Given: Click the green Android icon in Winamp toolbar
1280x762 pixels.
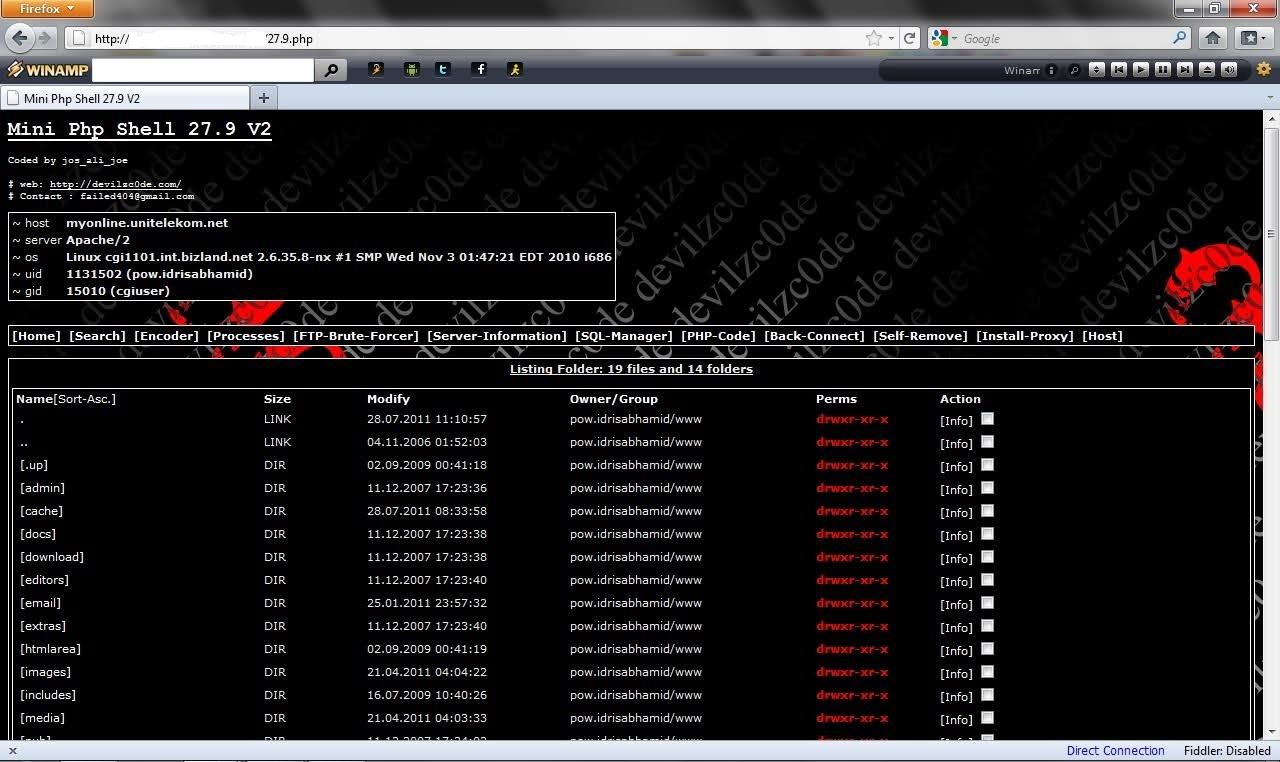Looking at the screenshot, I should coord(411,69).
